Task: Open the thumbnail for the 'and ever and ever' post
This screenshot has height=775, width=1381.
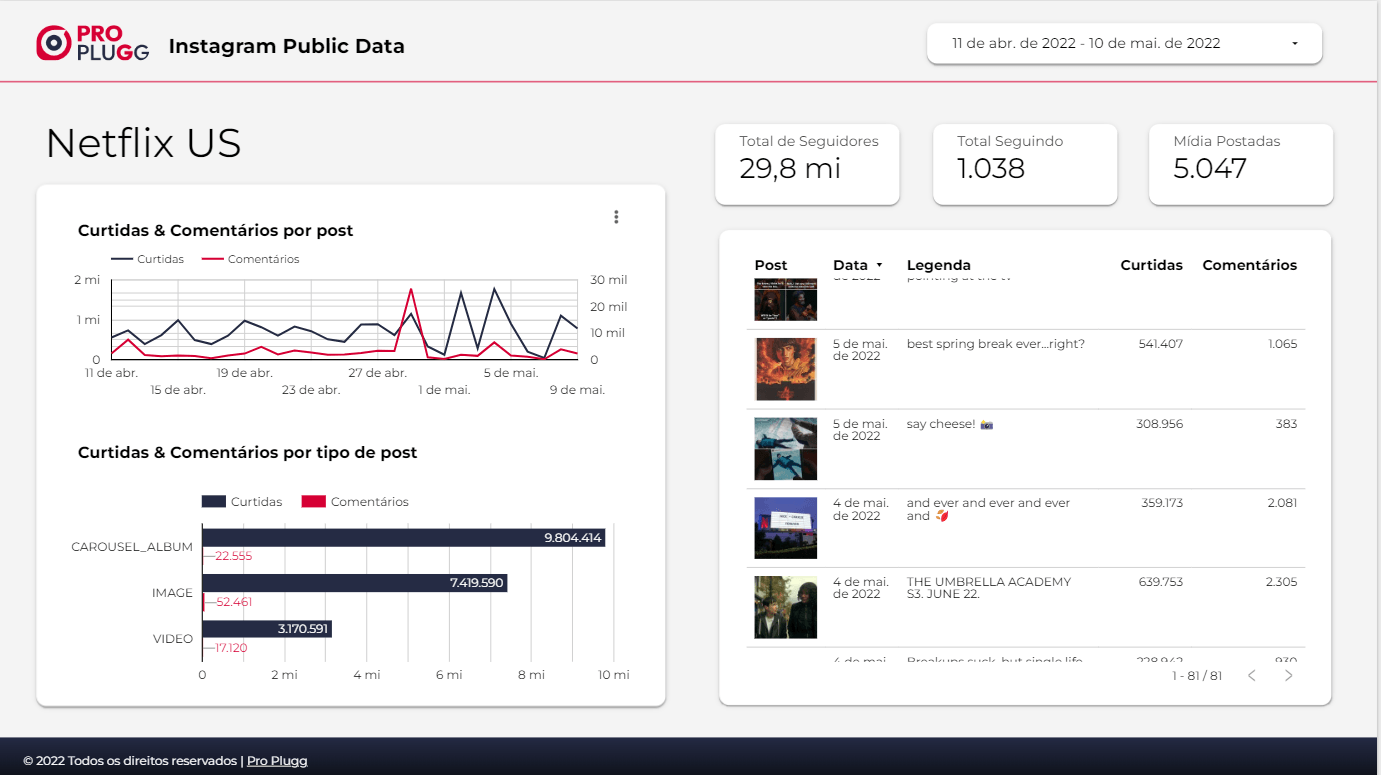Action: click(x=786, y=527)
